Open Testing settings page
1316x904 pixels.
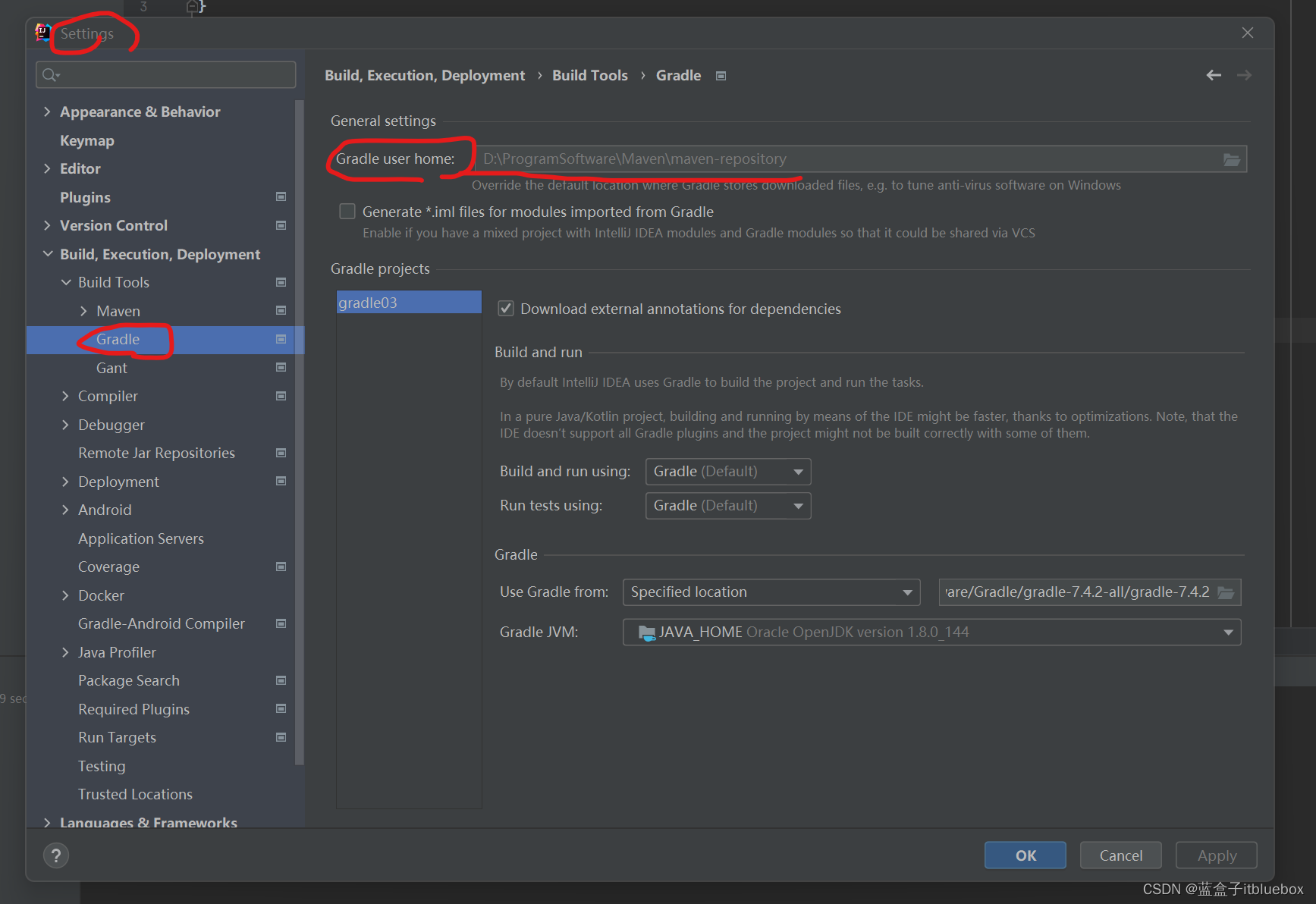(102, 766)
